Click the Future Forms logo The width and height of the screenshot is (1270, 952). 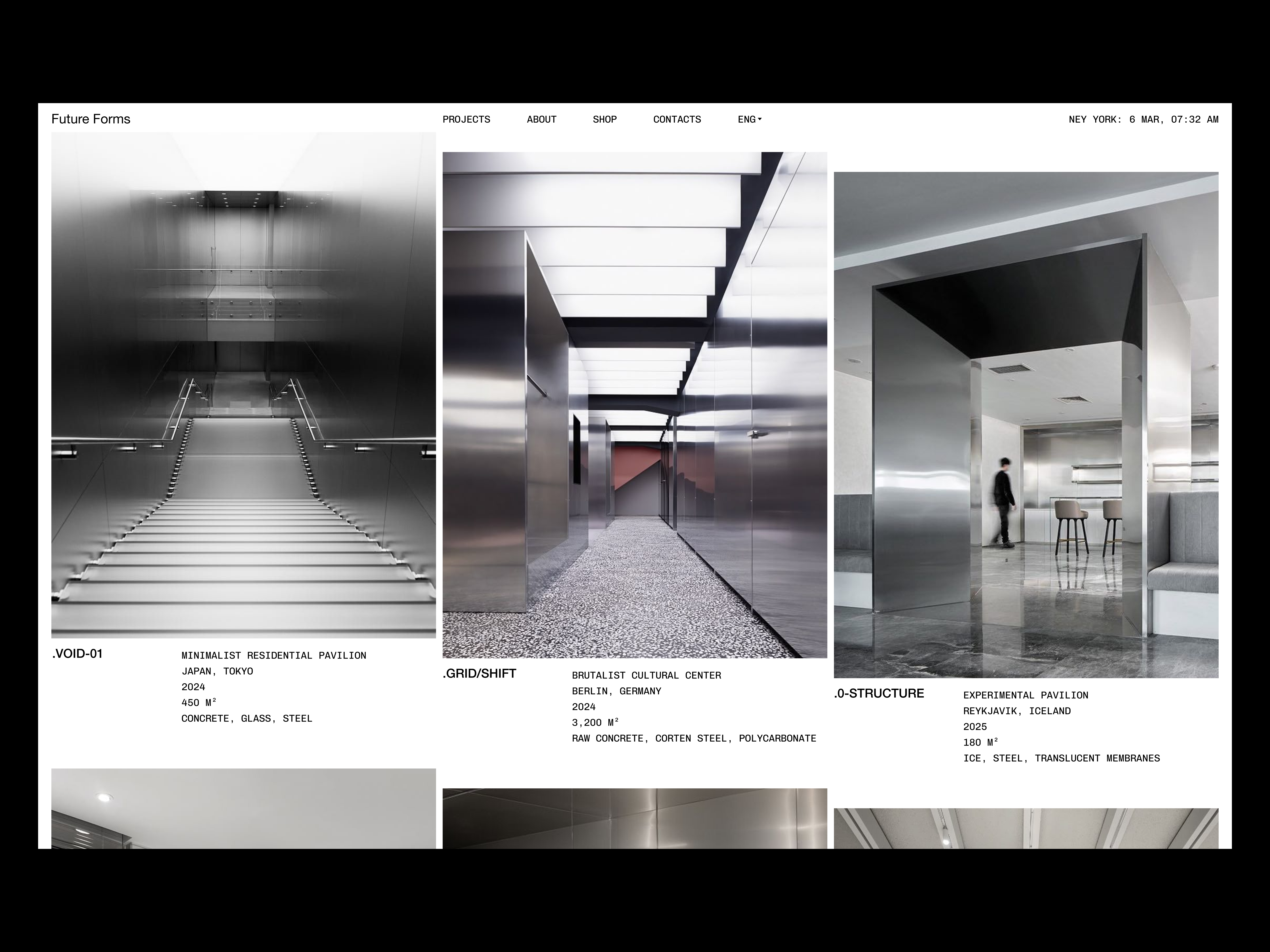pos(91,119)
